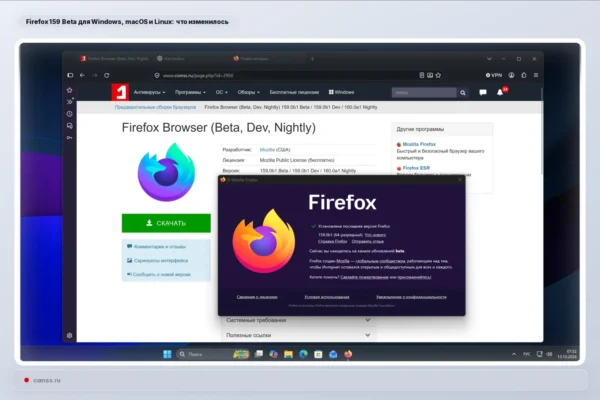Open bookmarks star in the sidebar
The height and width of the screenshot is (400, 600).
pyautogui.click(x=70, y=90)
